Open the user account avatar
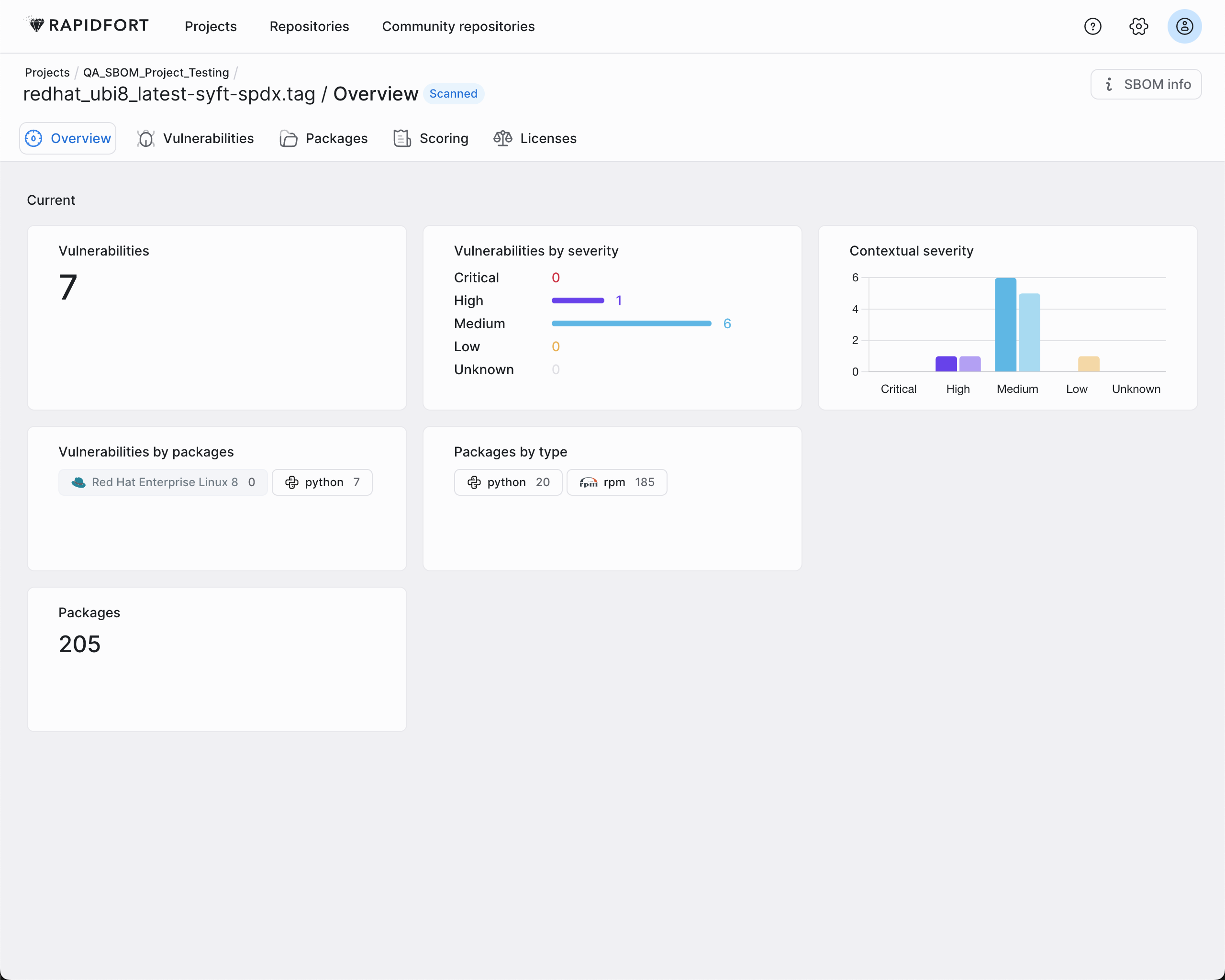Image resolution: width=1225 pixels, height=980 pixels. pyautogui.click(x=1184, y=26)
